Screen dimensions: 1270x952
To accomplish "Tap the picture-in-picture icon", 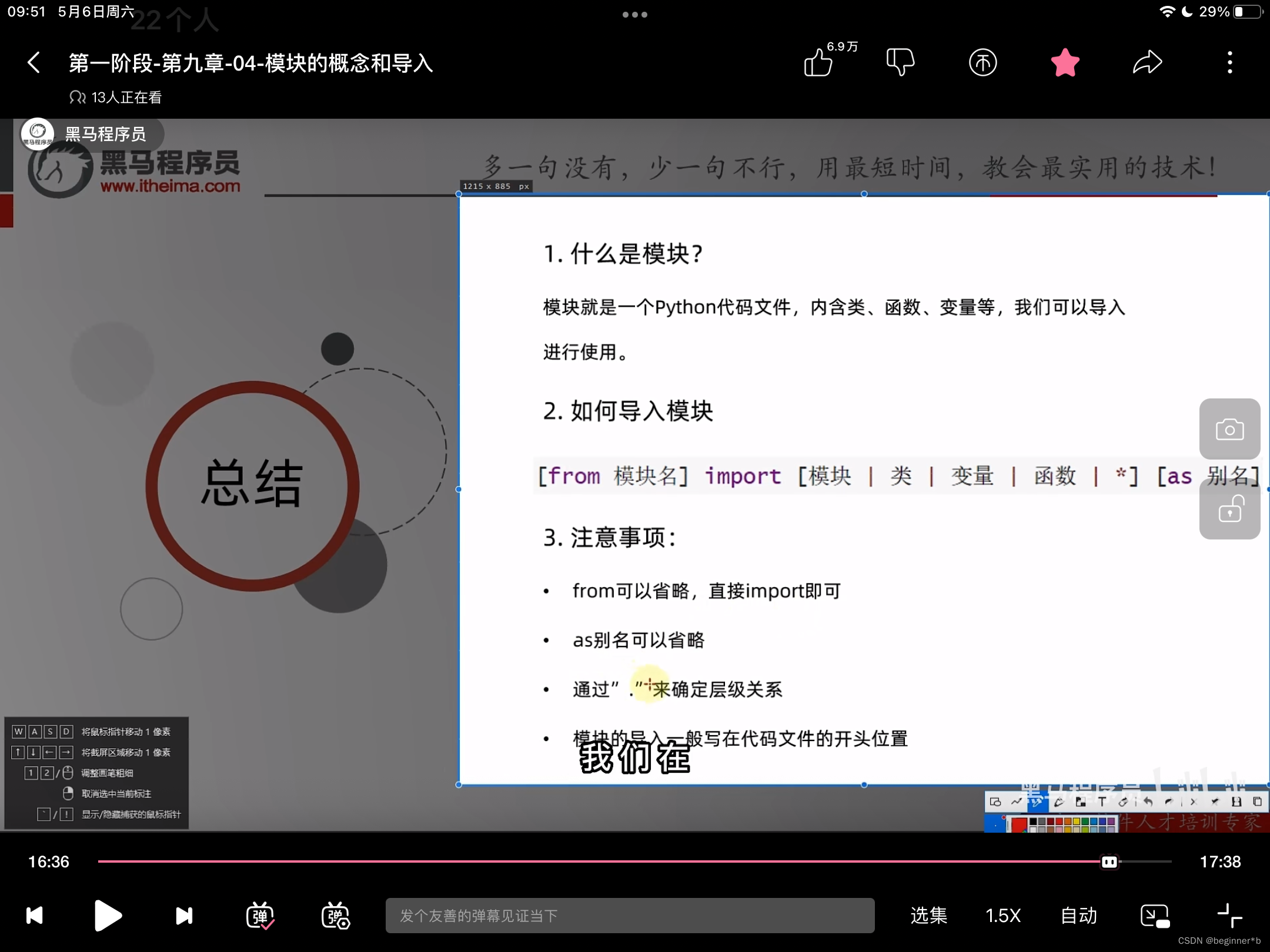I will click(1154, 916).
